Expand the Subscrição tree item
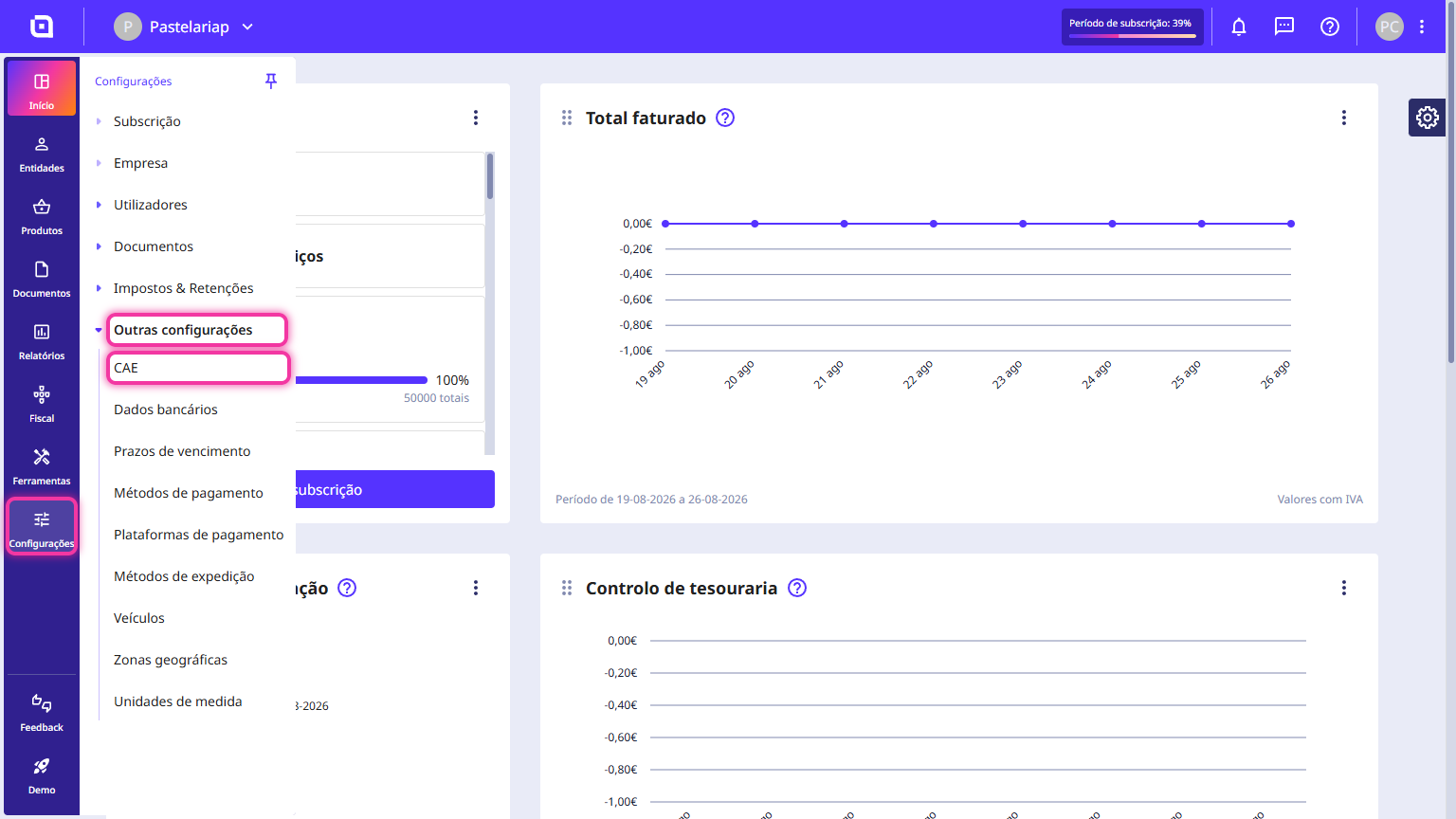1456x819 pixels. [x=99, y=121]
